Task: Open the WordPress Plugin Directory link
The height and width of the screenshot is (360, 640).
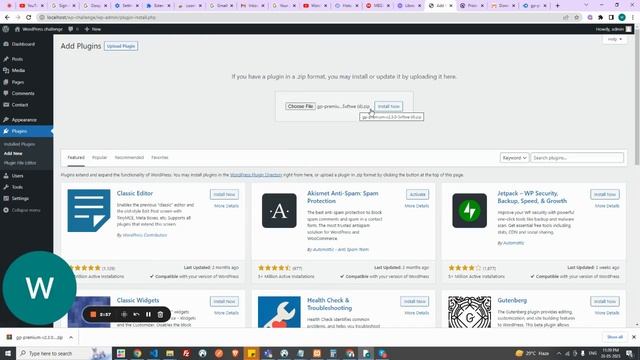Action: pos(256,175)
